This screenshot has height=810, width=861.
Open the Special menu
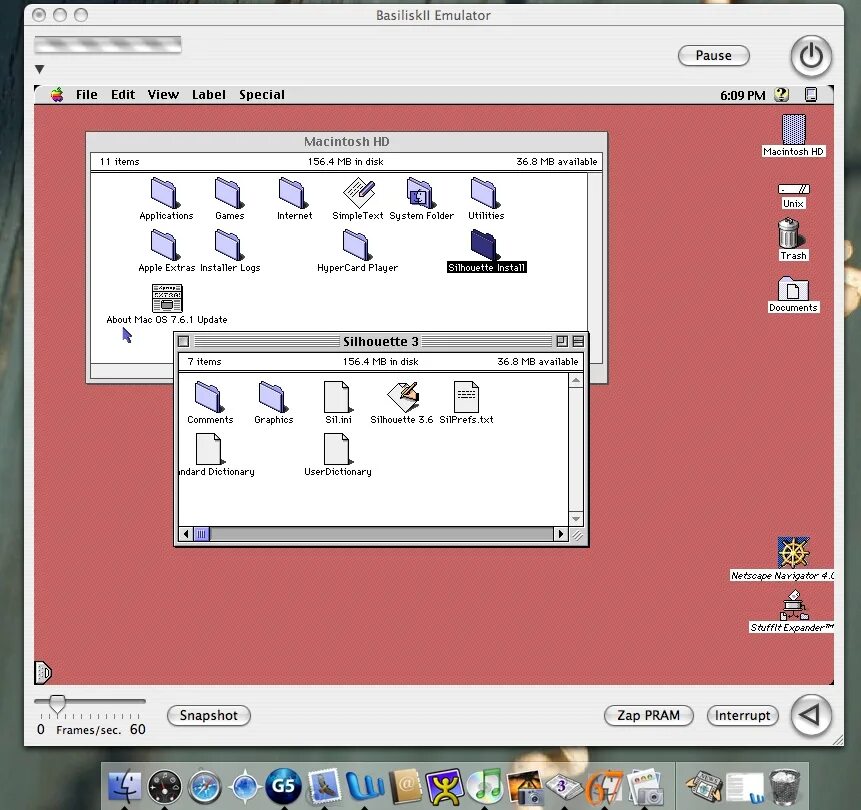point(262,94)
